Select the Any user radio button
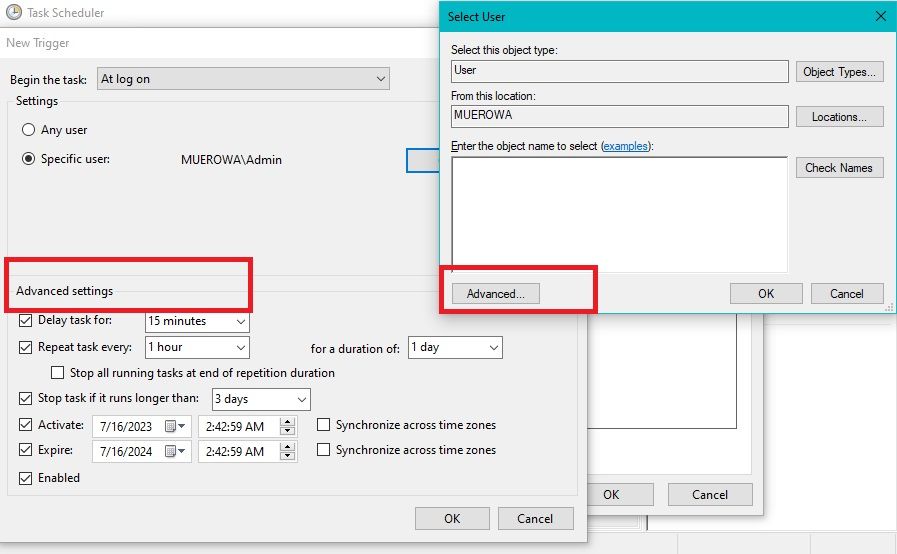Screen dimensions: 897x554 [x=28, y=130]
